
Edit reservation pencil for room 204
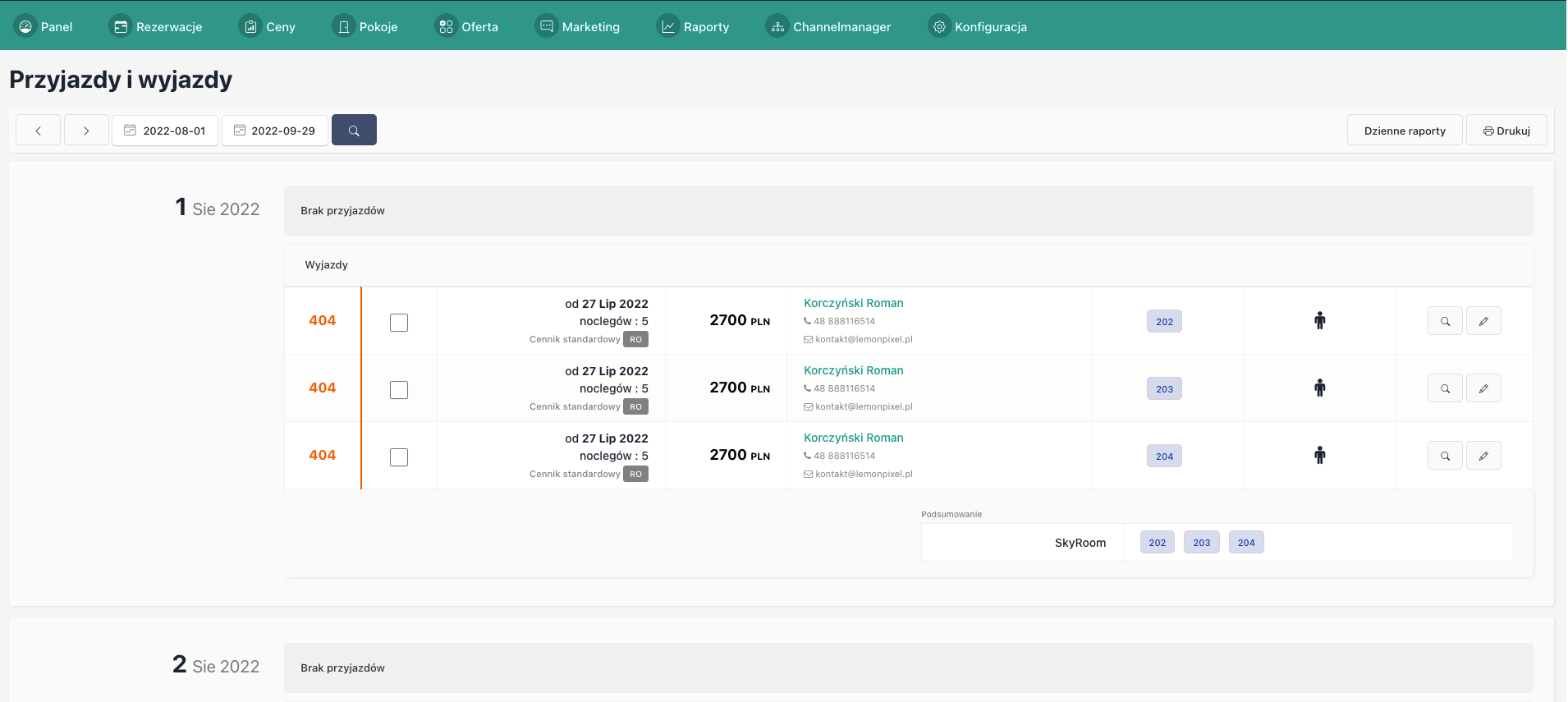coord(1483,456)
